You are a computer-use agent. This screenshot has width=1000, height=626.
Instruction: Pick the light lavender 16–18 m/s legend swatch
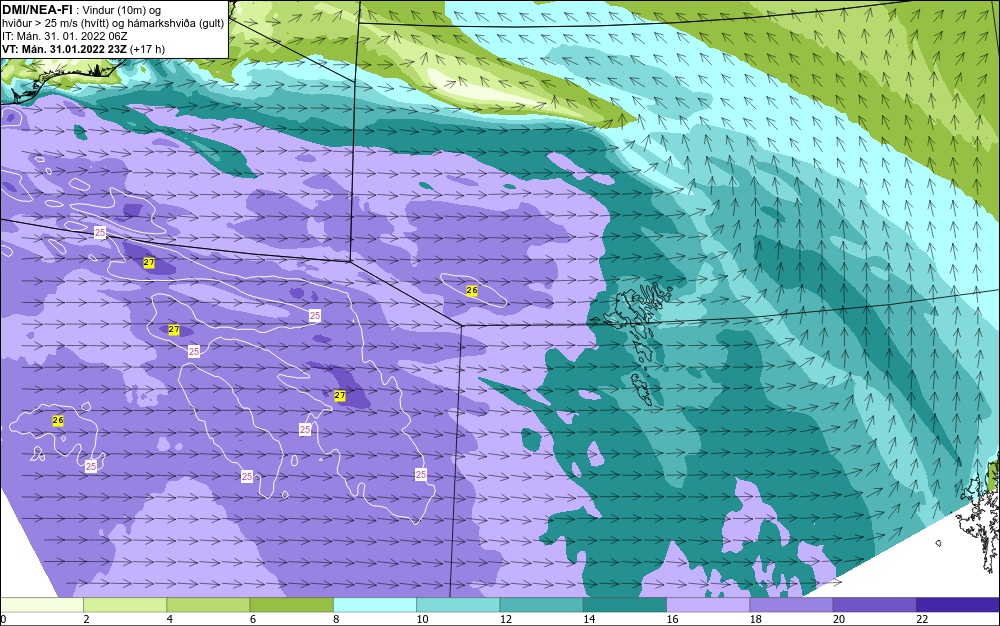point(708,605)
